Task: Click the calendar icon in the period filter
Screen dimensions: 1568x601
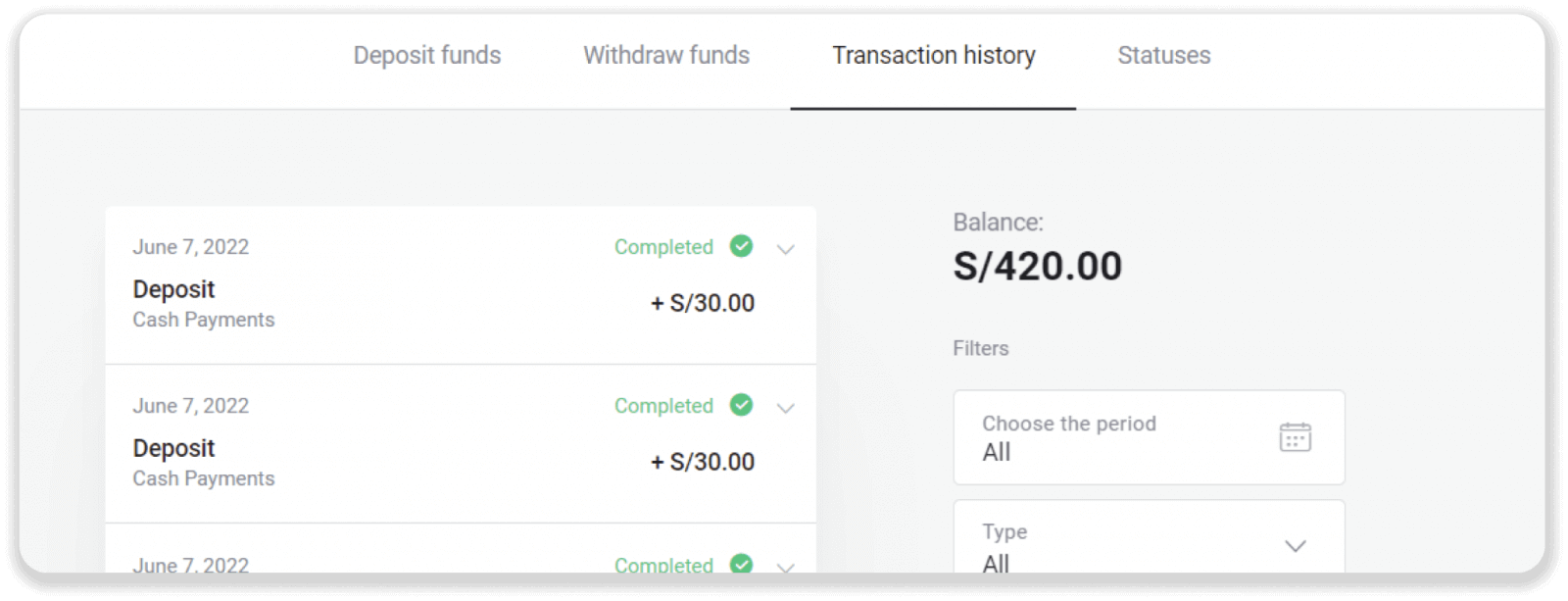Action: pos(1295,437)
